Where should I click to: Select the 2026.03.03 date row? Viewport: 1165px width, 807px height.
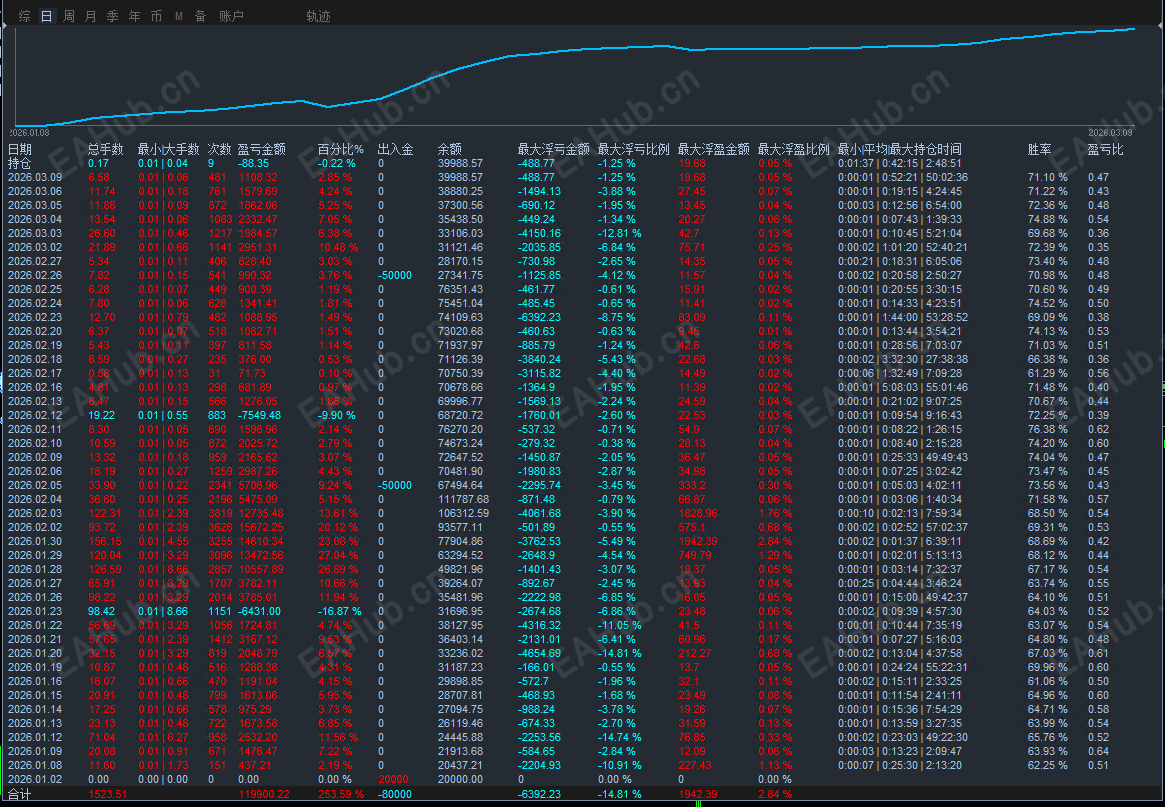pyautogui.click(x=582, y=233)
